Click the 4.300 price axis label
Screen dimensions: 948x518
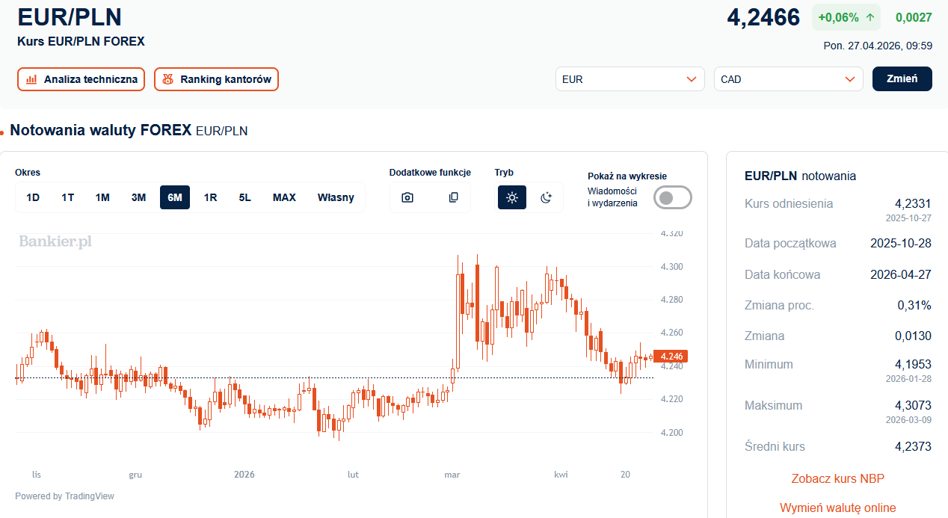pyautogui.click(x=671, y=267)
